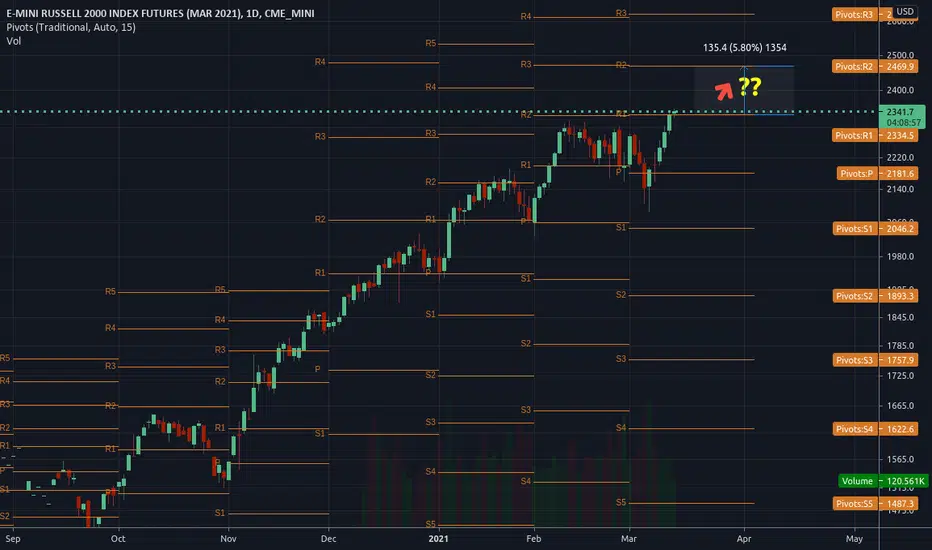Click the Pivots:R2 2469.9 price label
Image resolution: width=932 pixels, height=550 pixels.
pos(874,67)
